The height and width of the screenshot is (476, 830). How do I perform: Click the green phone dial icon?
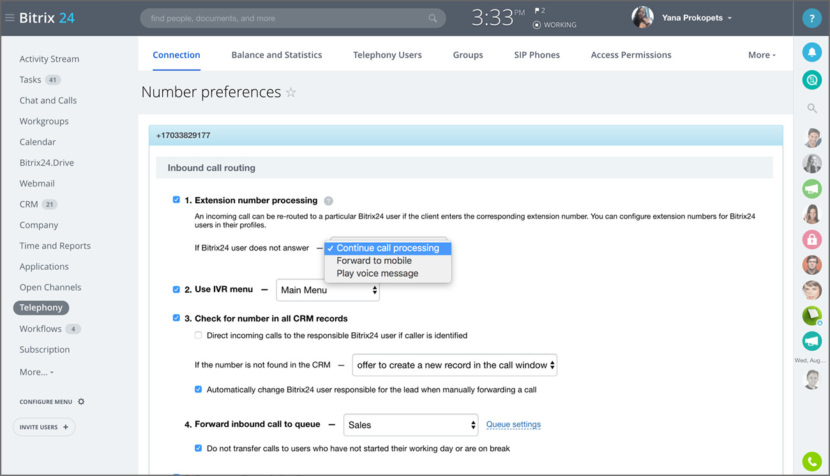coord(811,461)
